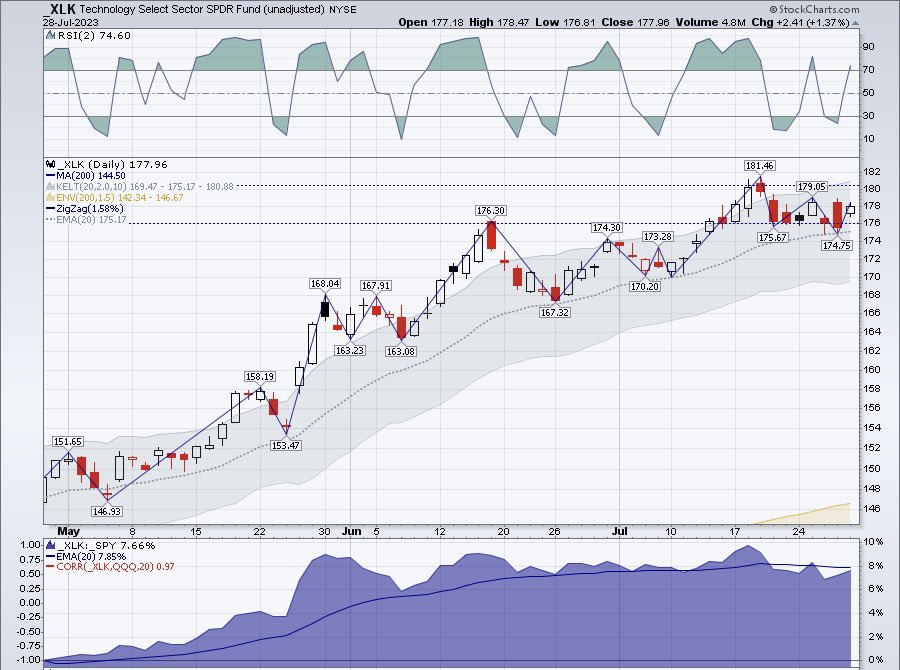This screenshot has width=900, height=670.
Task: Click the RSI(2) 74.60 legend text
Action: (x=94, y=36)
